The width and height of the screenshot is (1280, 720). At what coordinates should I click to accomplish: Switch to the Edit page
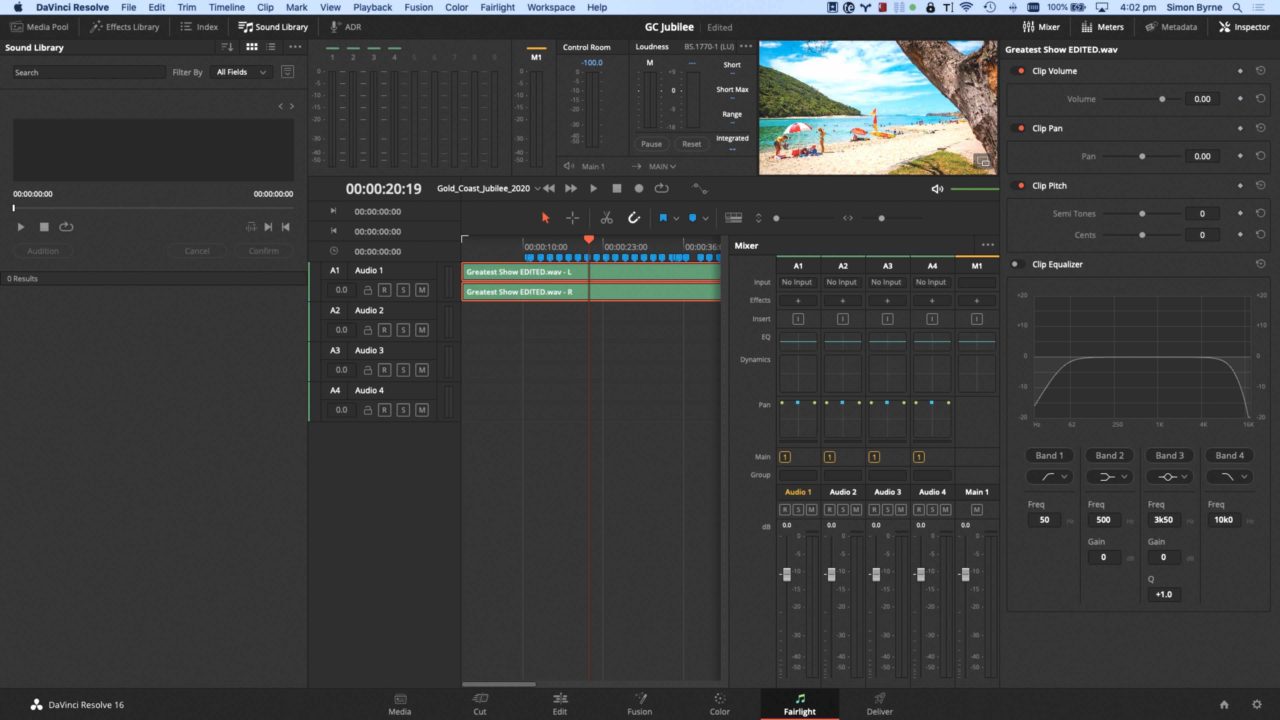559,705
